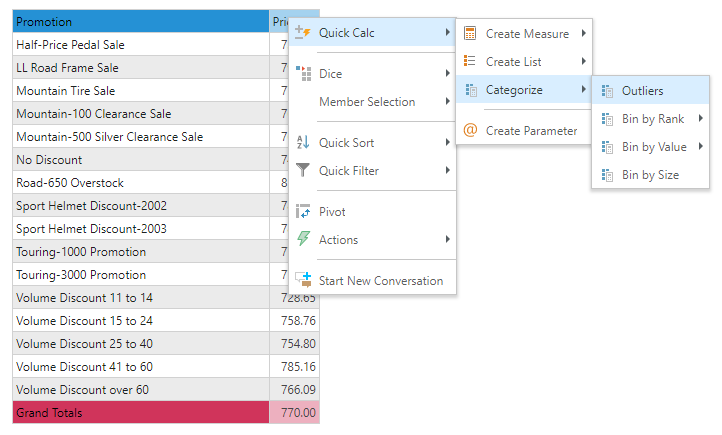Click the Quick Filter funnel icon

click(304, 171)
